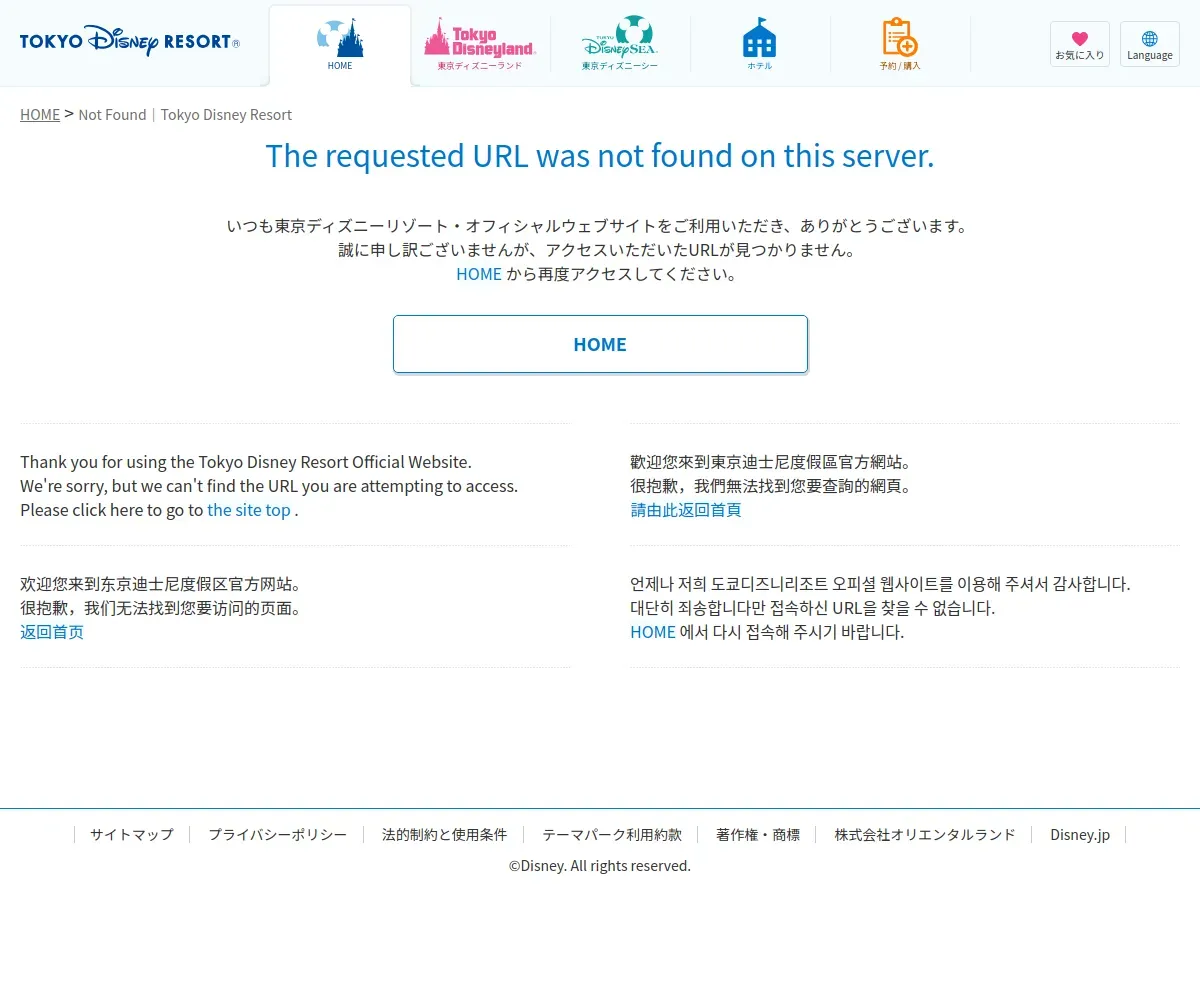Click HOME link in Japanese message

click(x=479, y=274)
